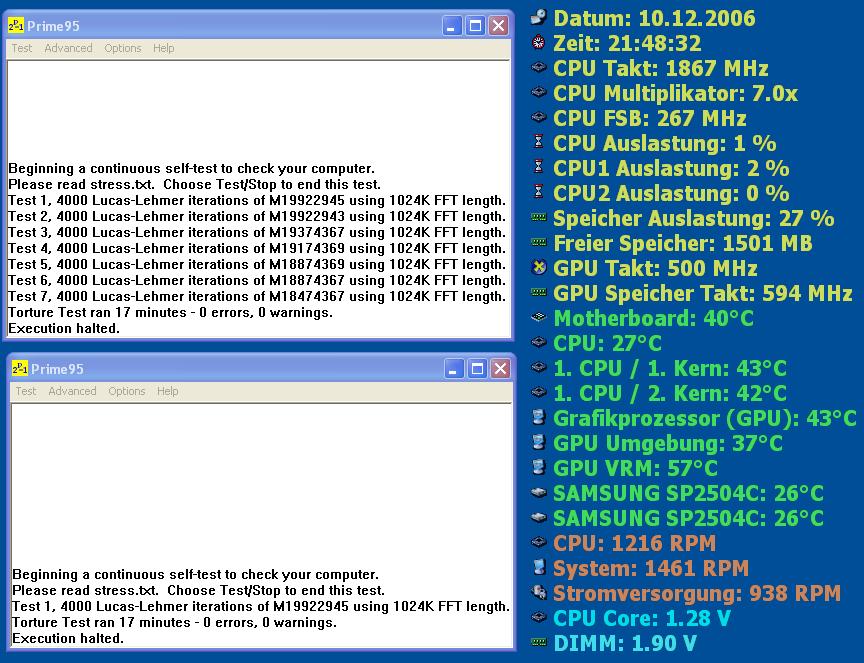Select 'Datum: 10.12.2006' sensor text
Screen dimensions: 864x663
coord(654,18)
